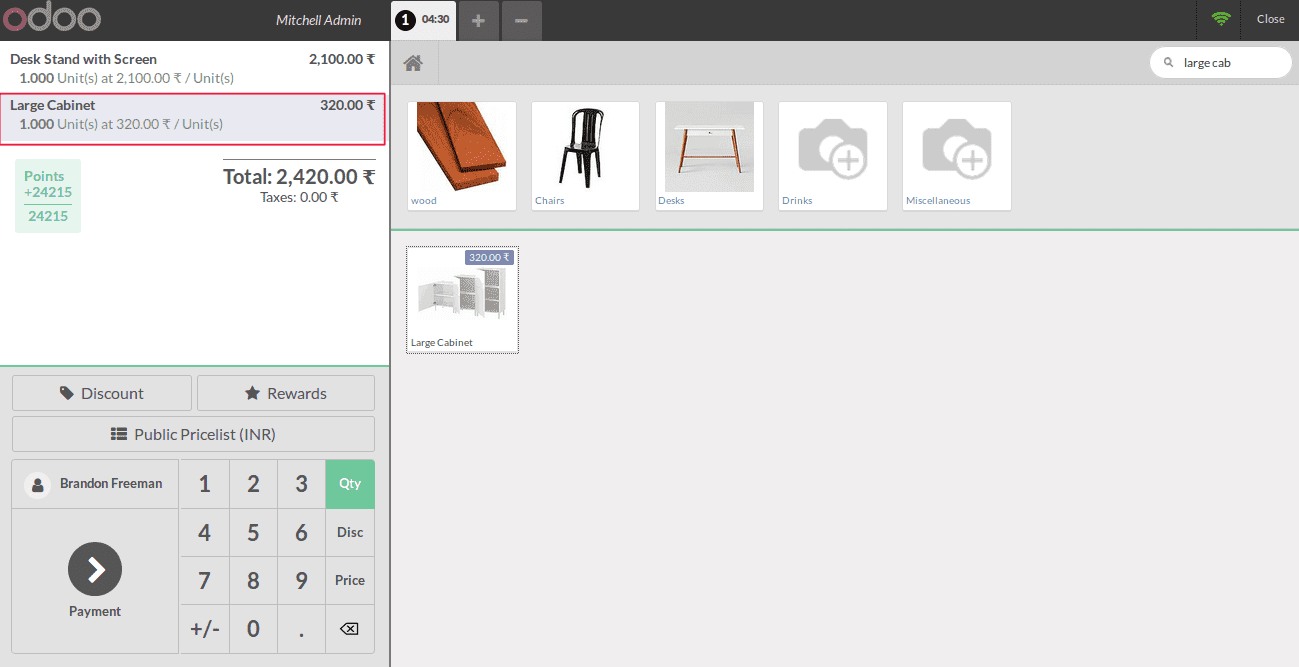Open the Chairs category
Viewport: 1299px width, 667px height.
coord(586,156)
